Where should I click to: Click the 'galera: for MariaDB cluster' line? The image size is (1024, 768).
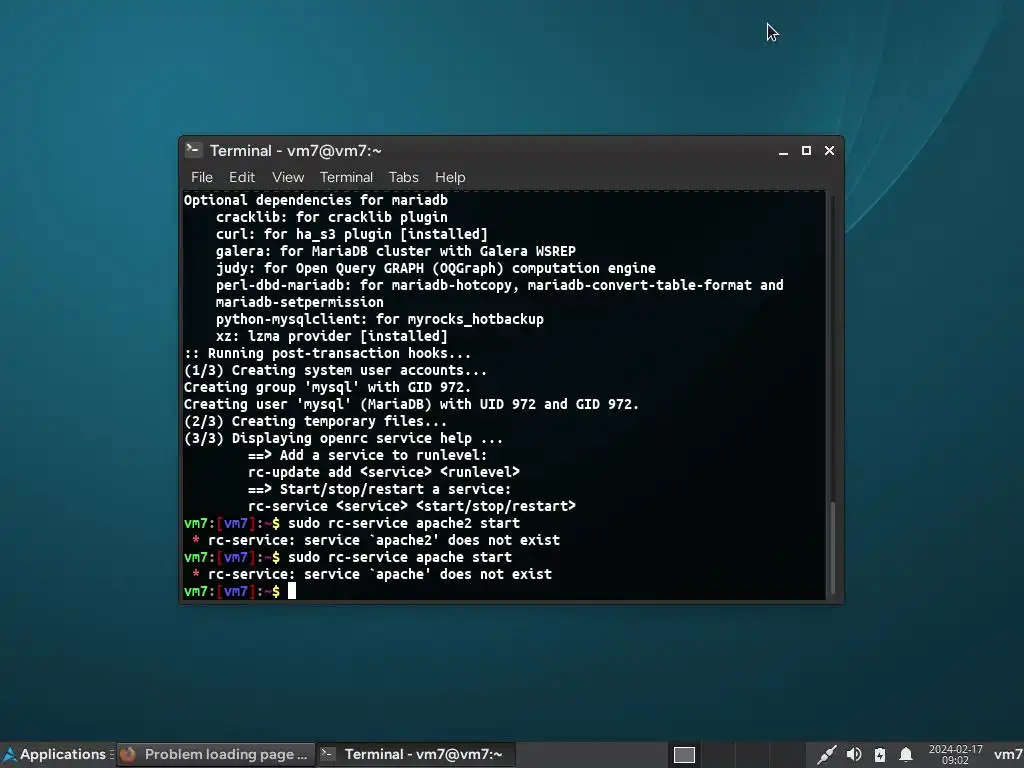pos(396,251)
